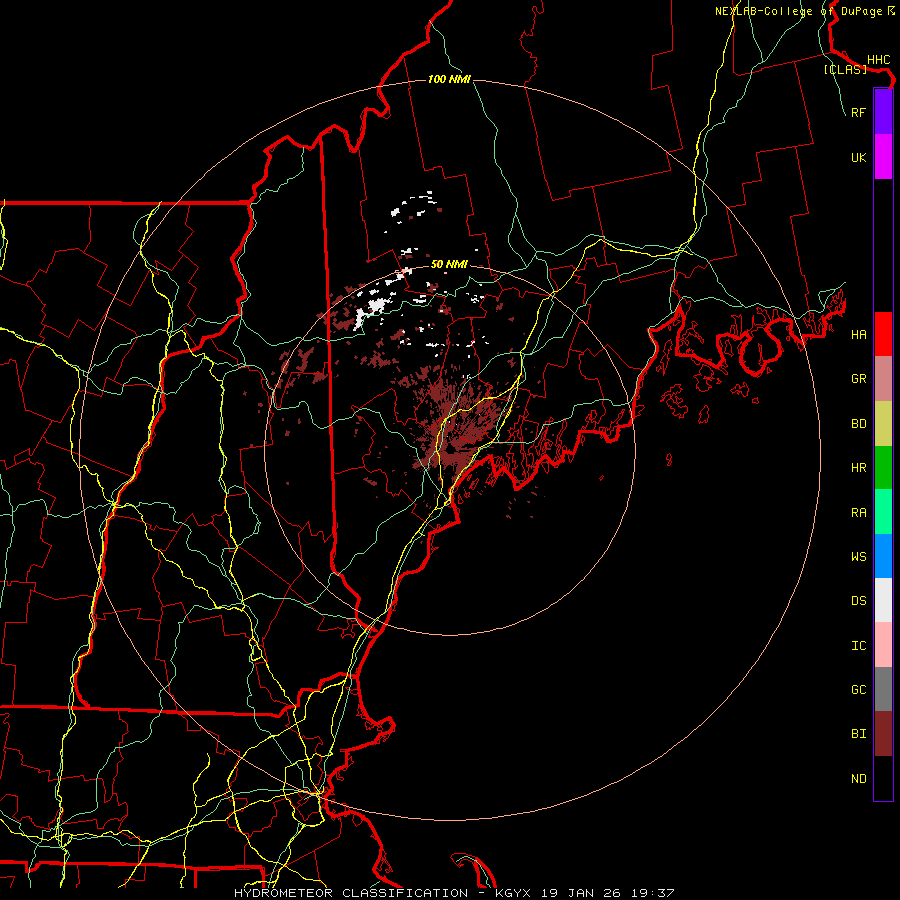Screen dimensions: 900x900
Task: Click the GC legend label
Action: 858,690
